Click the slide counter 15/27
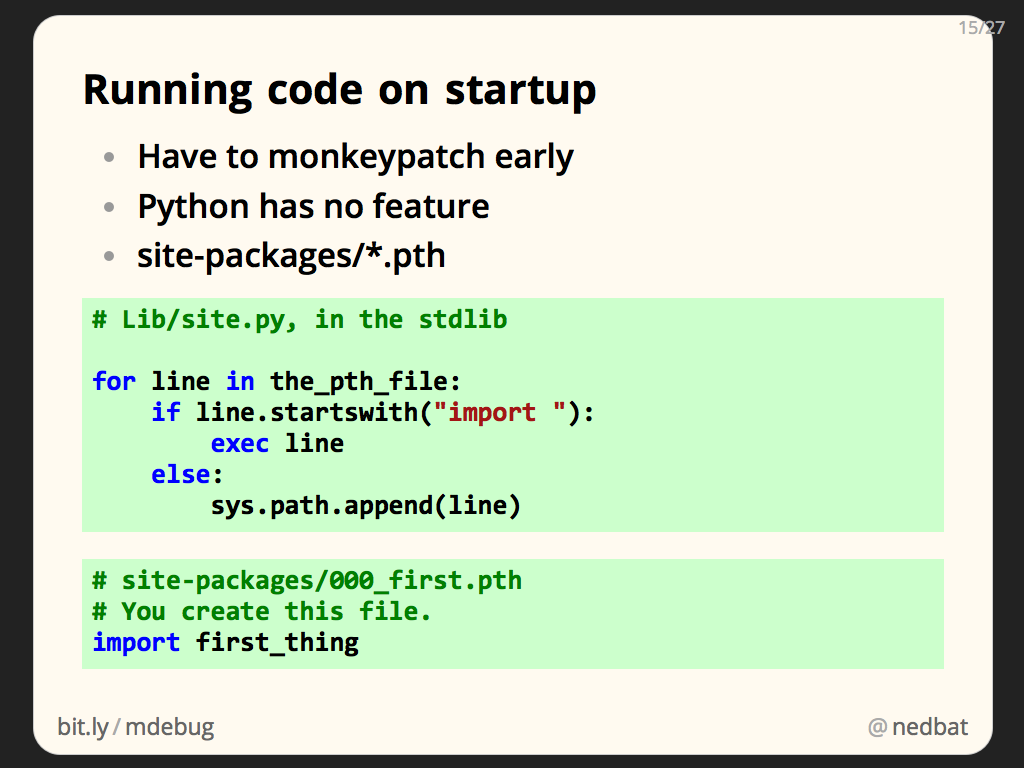 click(x=982, y=27)
